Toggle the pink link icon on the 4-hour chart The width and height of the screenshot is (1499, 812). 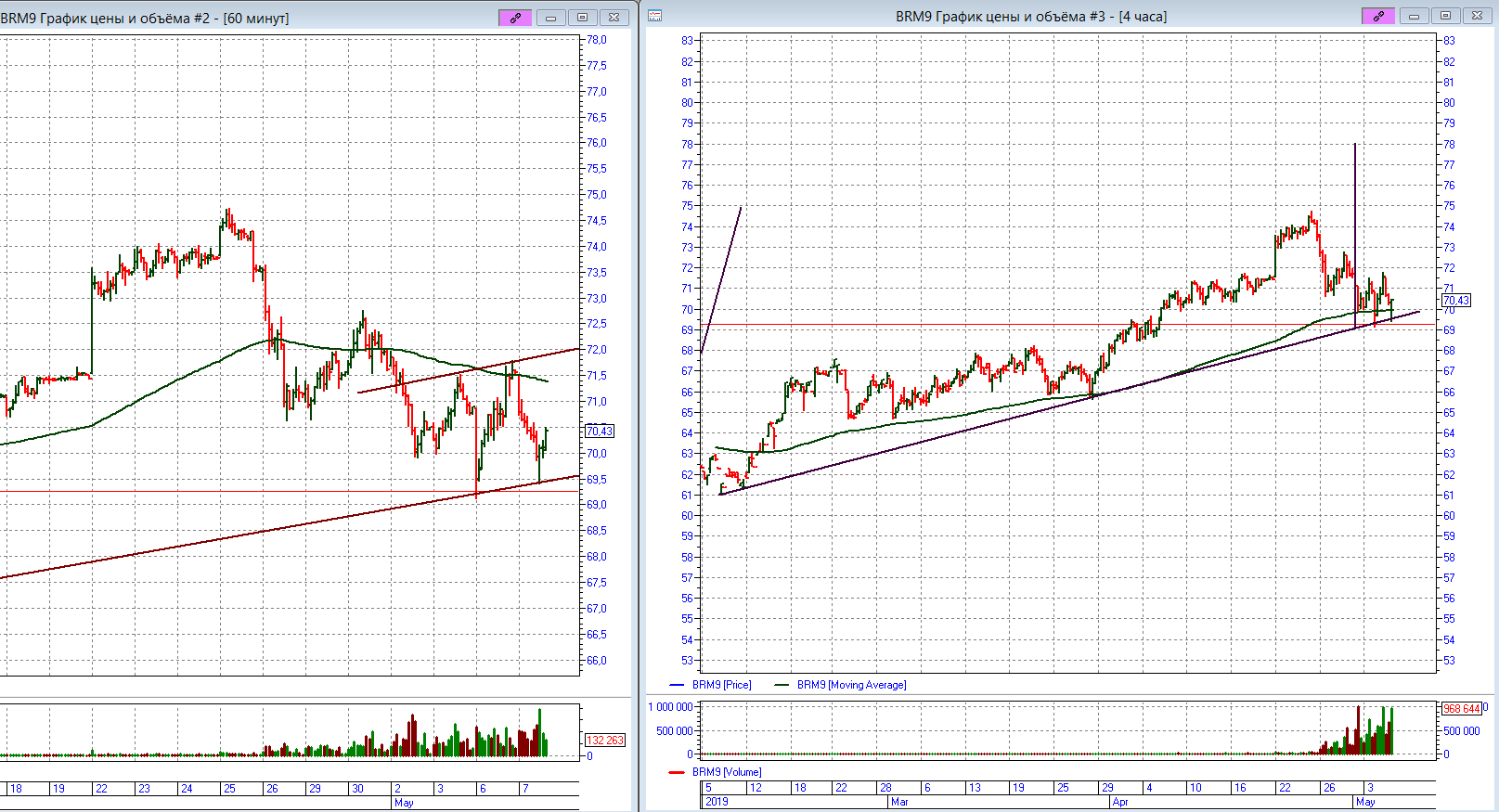(x=1377, y=16)
